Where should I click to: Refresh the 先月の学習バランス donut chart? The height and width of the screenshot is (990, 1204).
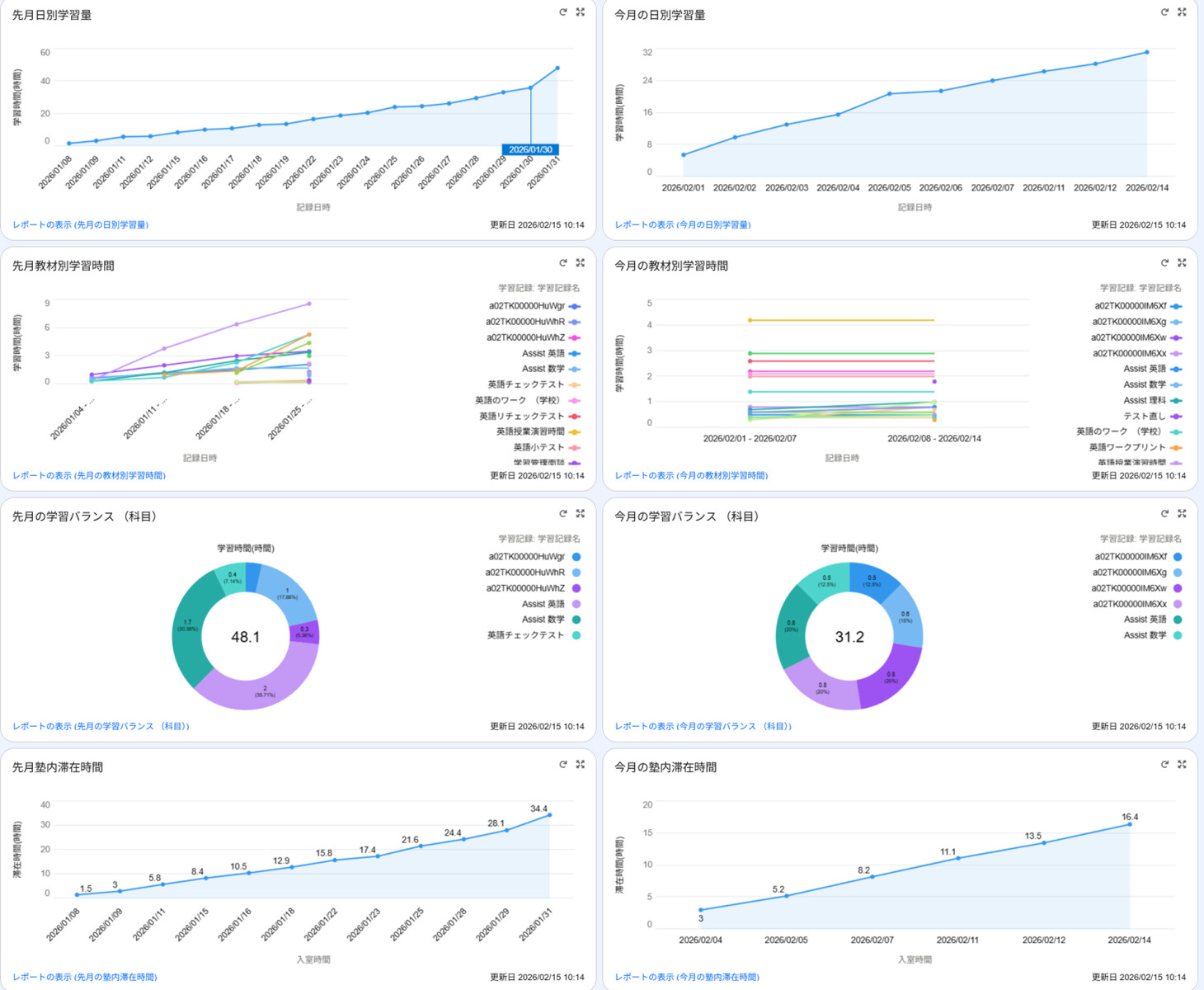click(562, 514)
